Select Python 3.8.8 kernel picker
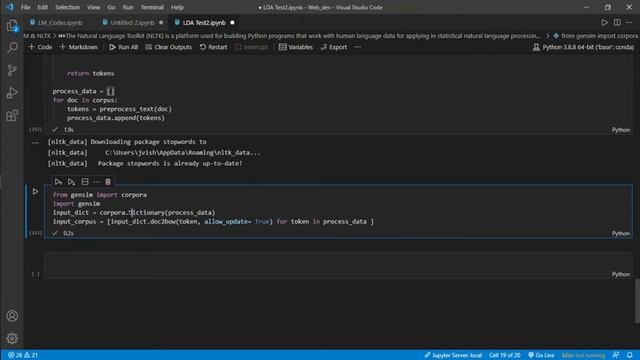Viewport: 640px width, 360px height. (583, 47)
